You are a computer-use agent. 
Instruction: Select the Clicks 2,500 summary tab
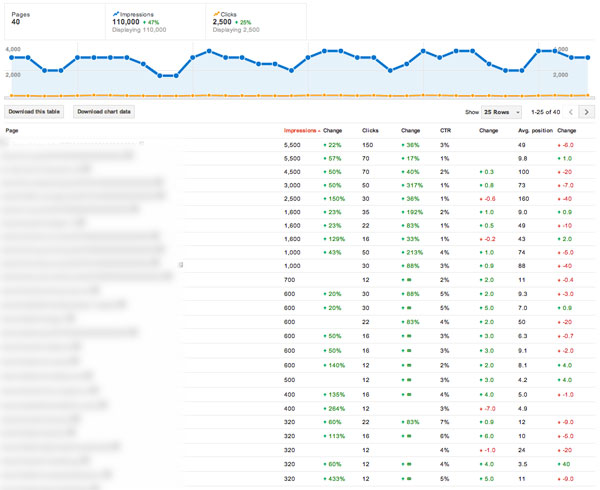tap(254, 20)
